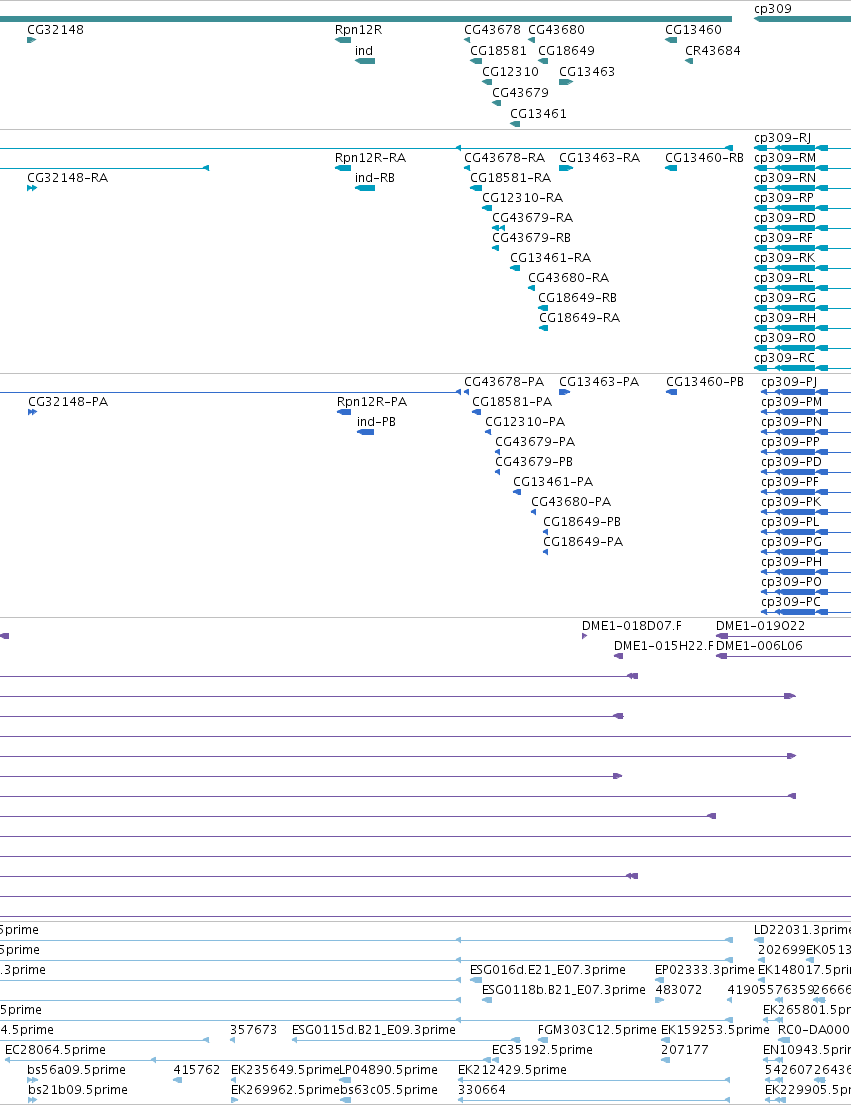851x1105 pixels.
Task: Select clone DME1-019022
Action: pyautogui.click(x=760, y=626)
